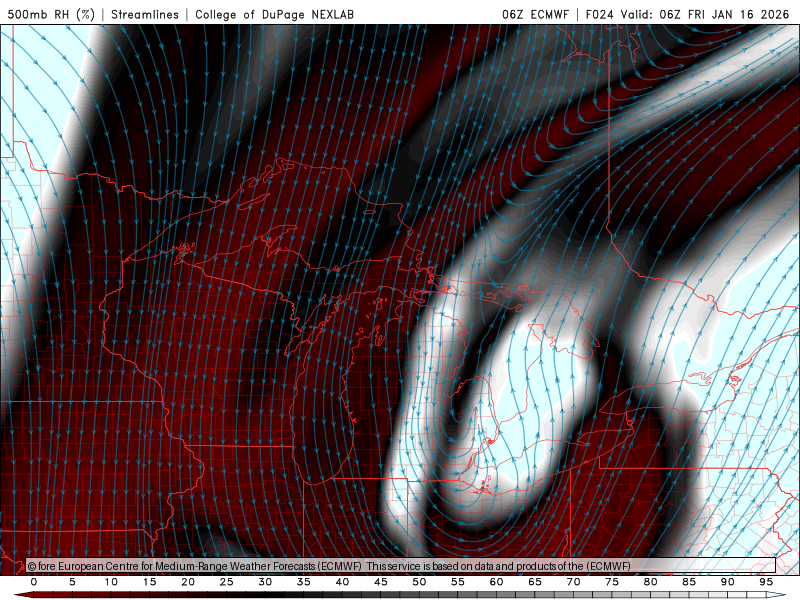Click the '5' value on color scale
The image size is (800, 600).
click(72, 582)
